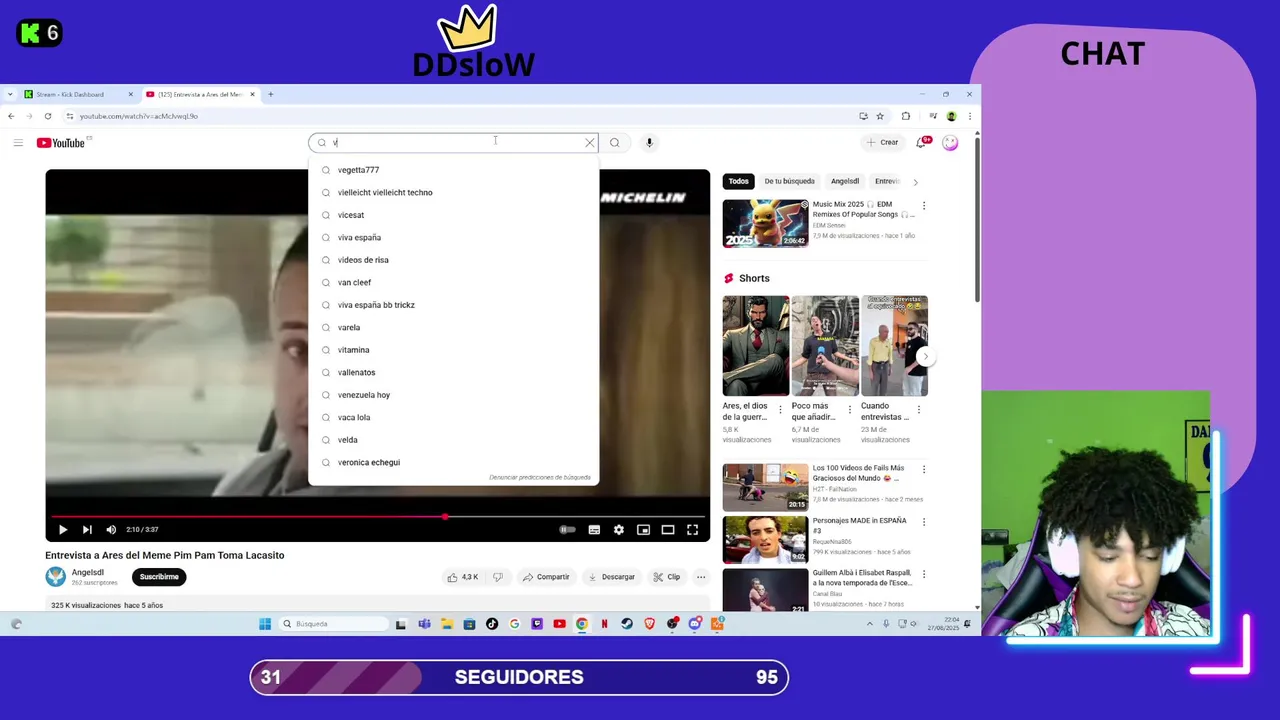Click the Compartir button
The height and width of the screenshot is (720, 1280).
pyautogui.click(x=546, y=577)
